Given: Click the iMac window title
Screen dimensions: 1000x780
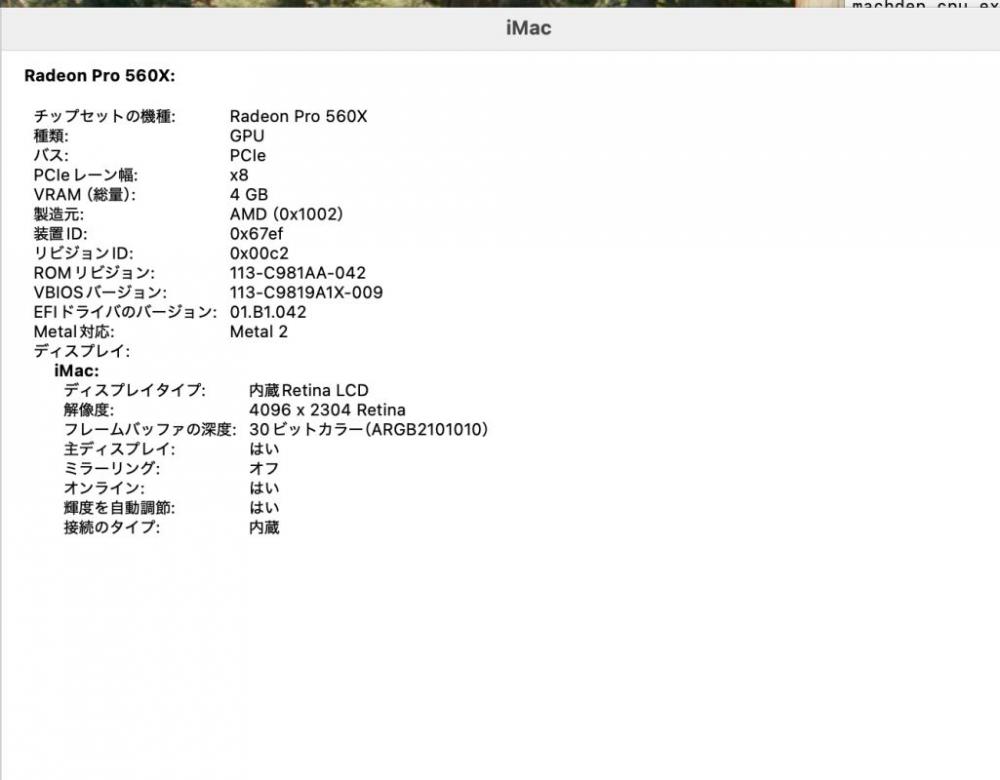Looking at the screenshot, I should point(528,28).
